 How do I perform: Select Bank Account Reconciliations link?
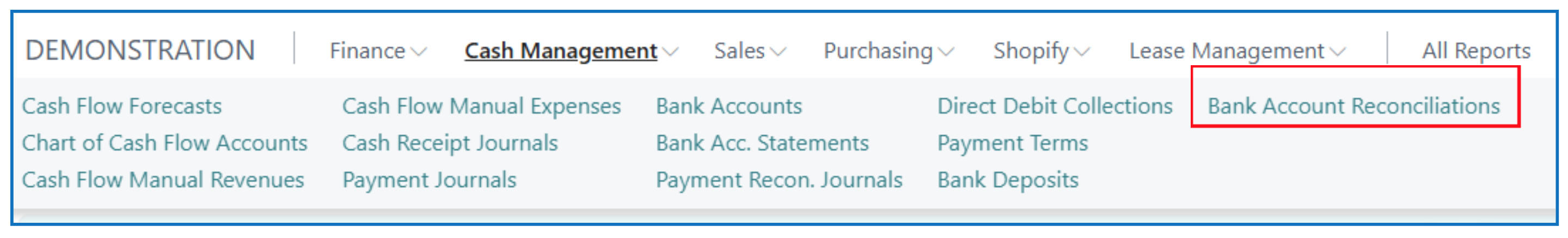point(1353,107)
